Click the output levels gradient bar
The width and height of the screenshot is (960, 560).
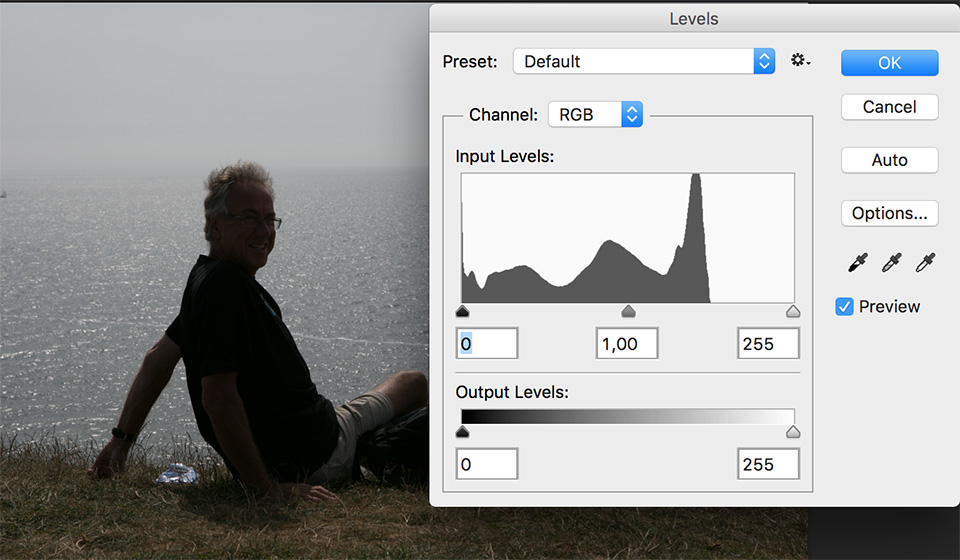coord(628,417)
